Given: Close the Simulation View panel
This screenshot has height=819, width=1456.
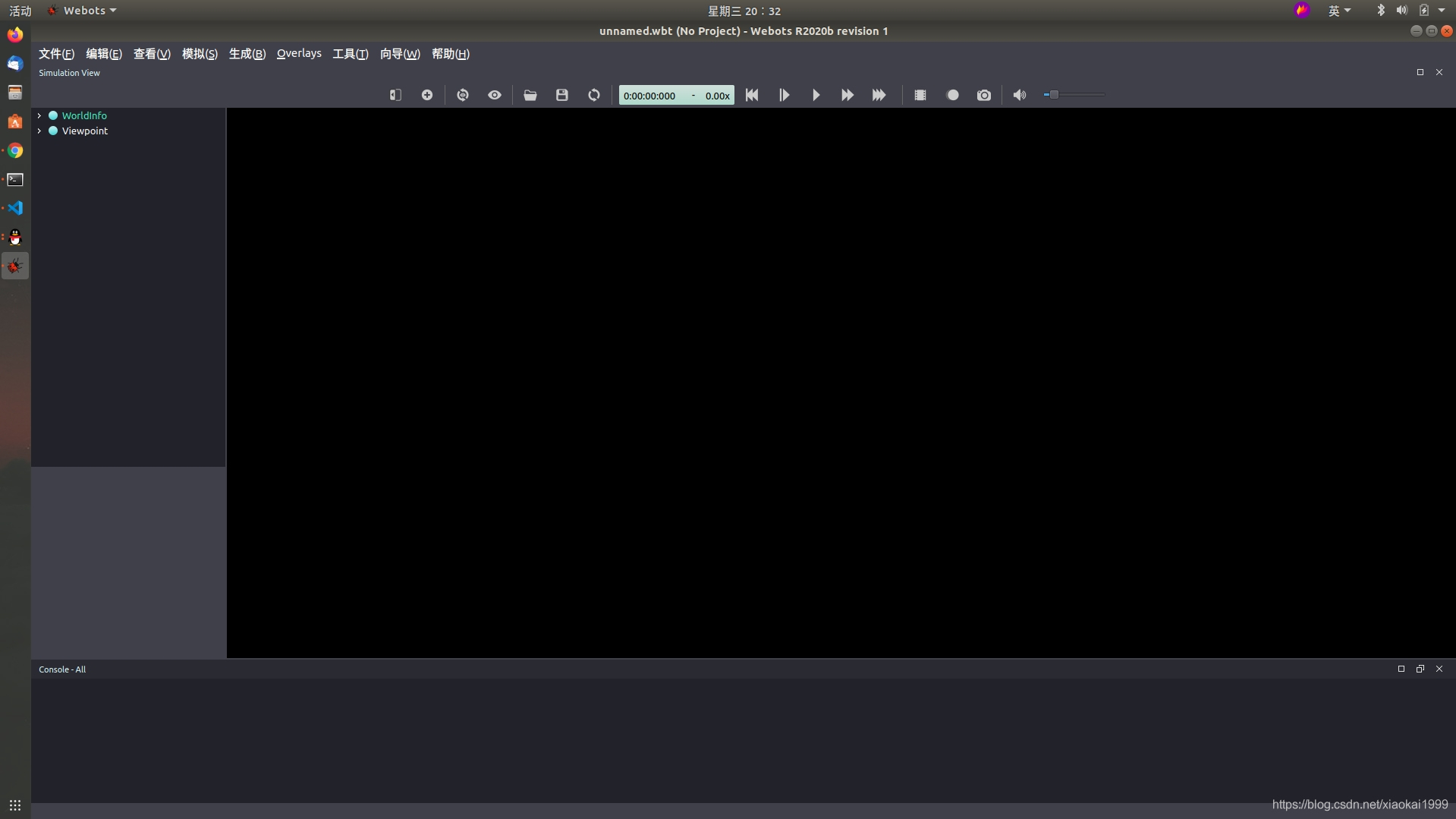Looking at the screenshot, I should [1439, 72].
